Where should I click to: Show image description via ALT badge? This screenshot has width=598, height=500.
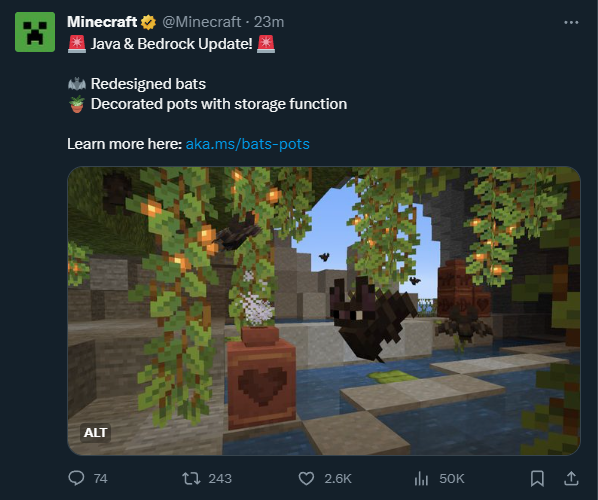(95, 432)
